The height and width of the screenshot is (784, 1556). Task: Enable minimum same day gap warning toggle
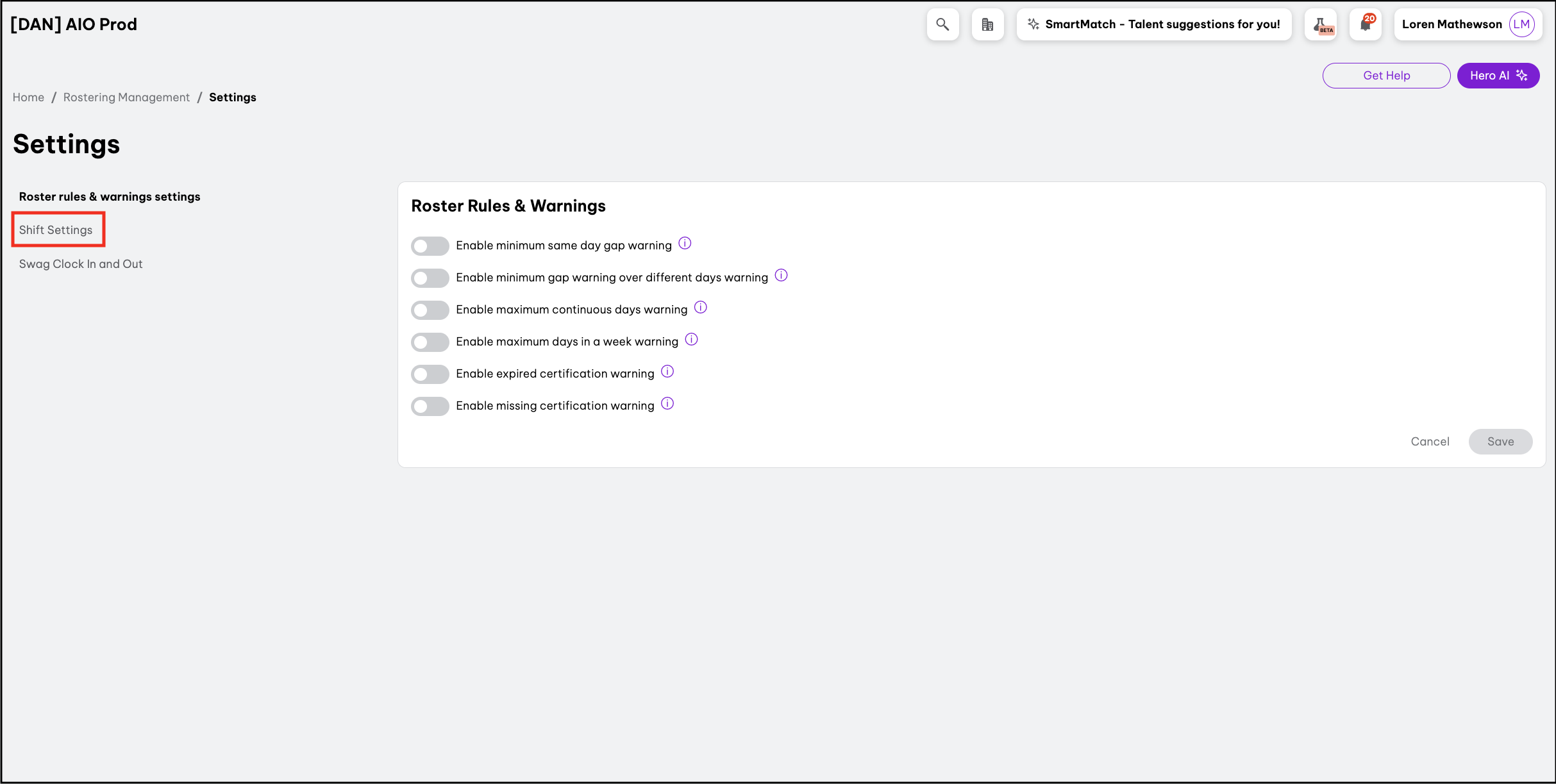pyautogui.click(x=430, y=246)
